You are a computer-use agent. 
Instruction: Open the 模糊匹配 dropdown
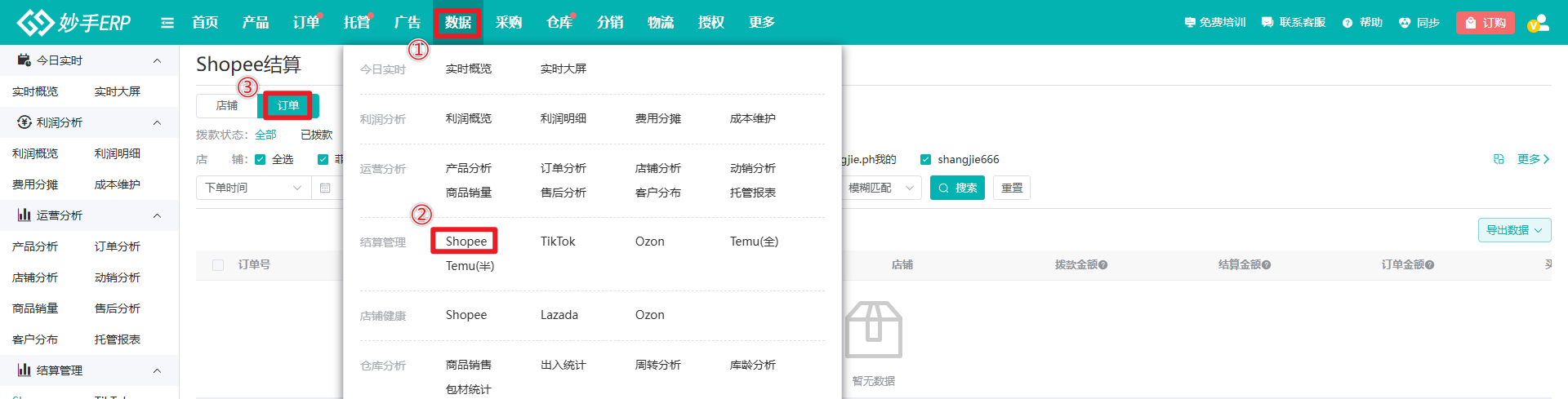pyautogui.click(x=880, y=188)
